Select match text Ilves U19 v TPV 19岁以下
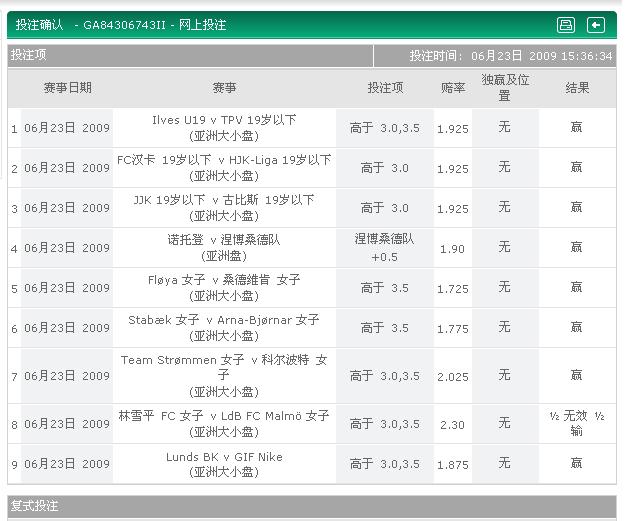This screenshot has width=635, height=521. [224, 120]
